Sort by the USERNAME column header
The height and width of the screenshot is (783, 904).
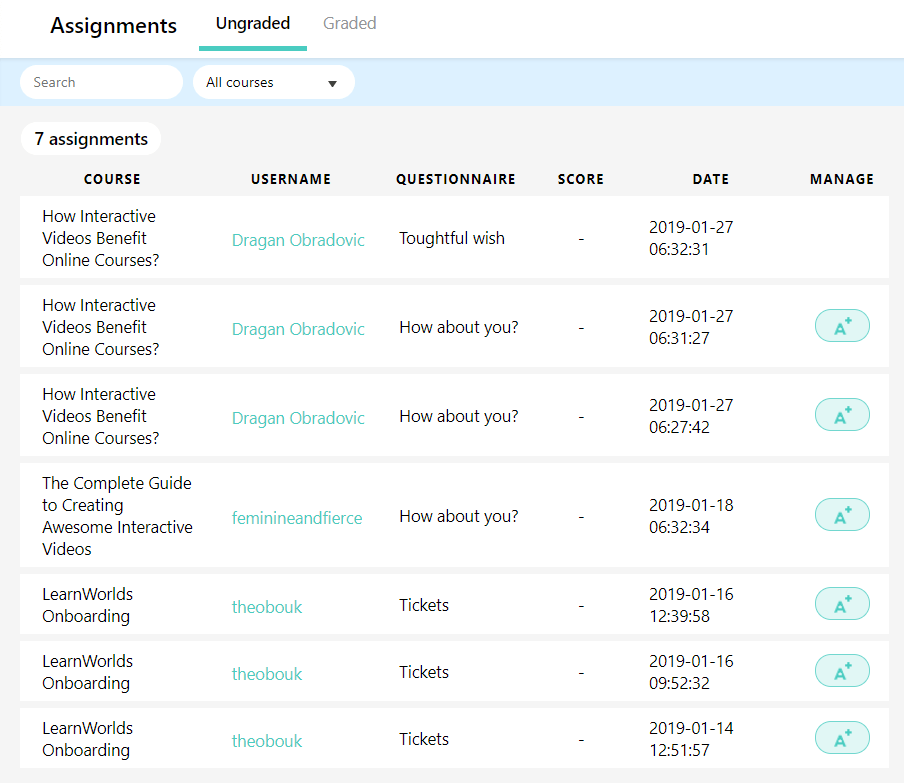[291, 179]
